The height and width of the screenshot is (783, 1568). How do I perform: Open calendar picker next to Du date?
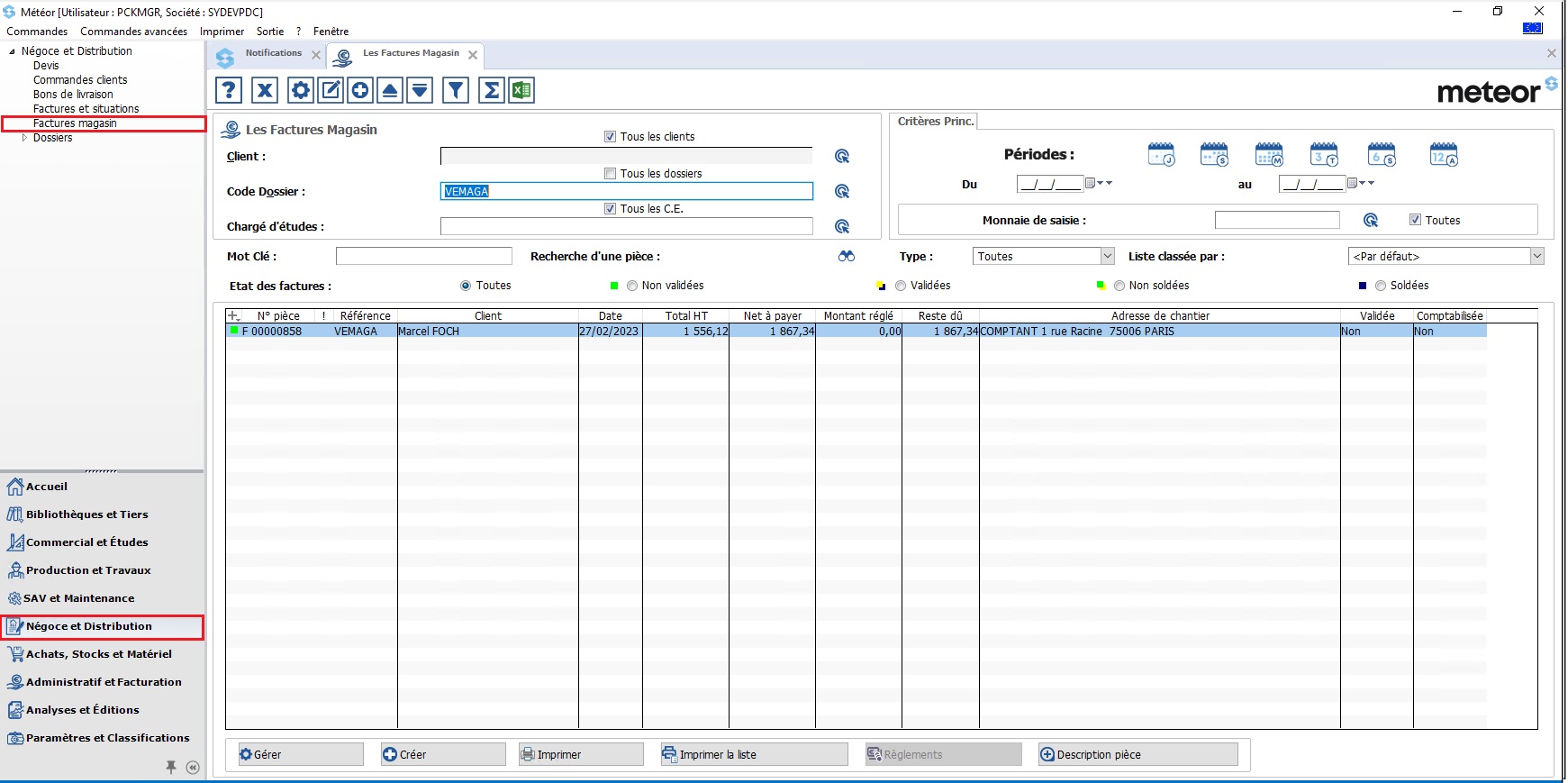1091,184
